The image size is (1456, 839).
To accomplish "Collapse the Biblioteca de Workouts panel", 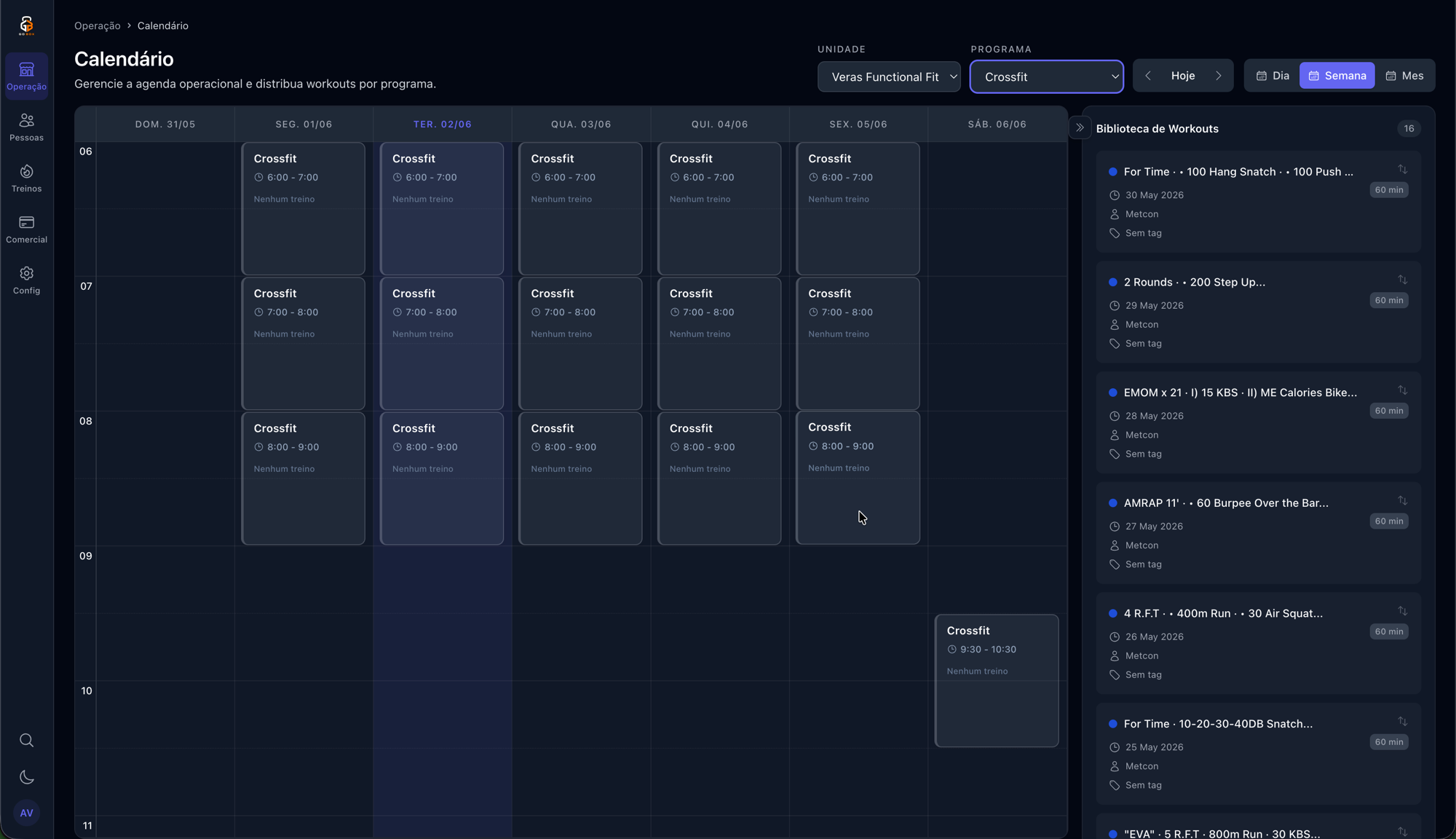I will pos(1080,128).
